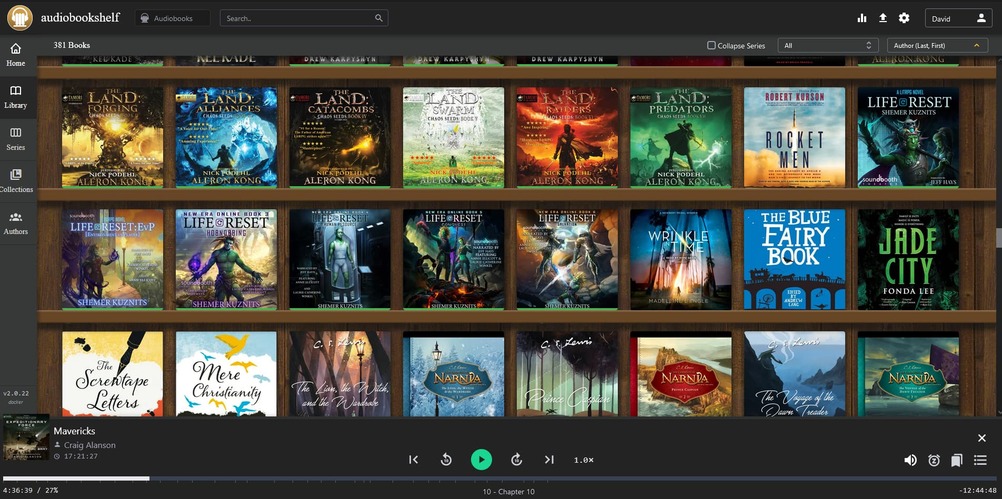Click the audiobookshelf logo icon
This screenshot has height=499, width=1002.
pos(20,18)
